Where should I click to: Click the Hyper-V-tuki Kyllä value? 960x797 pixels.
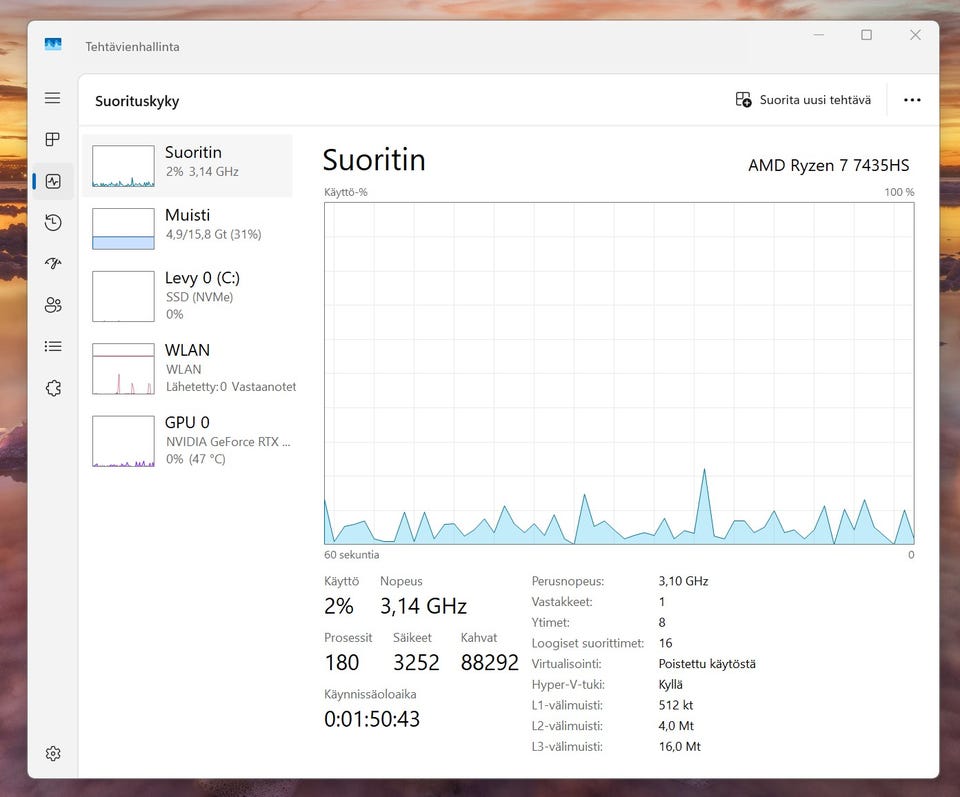coord(670,684)
